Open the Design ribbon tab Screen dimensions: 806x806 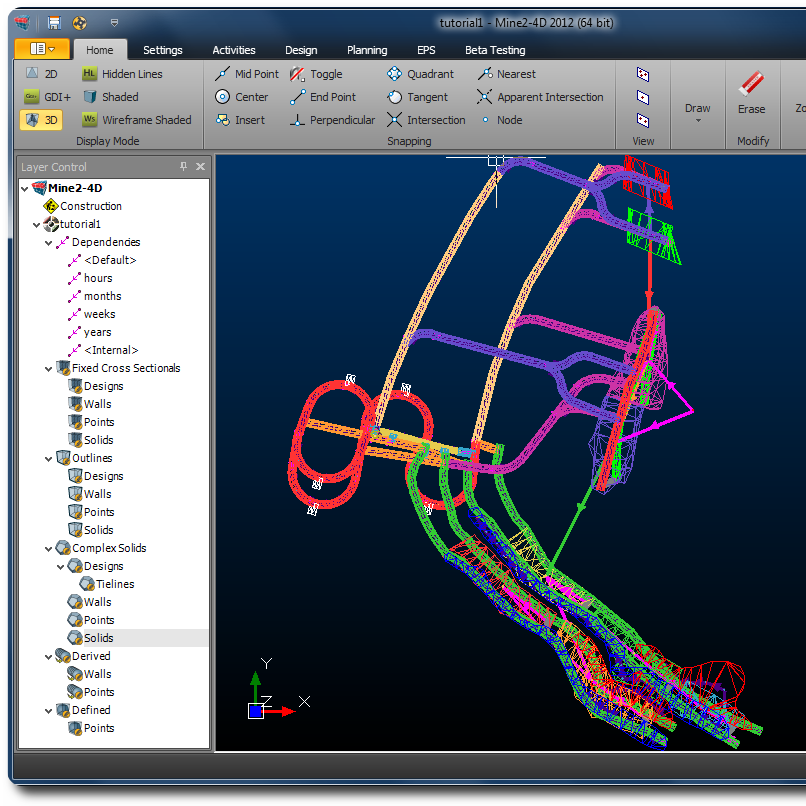point(301,50)
